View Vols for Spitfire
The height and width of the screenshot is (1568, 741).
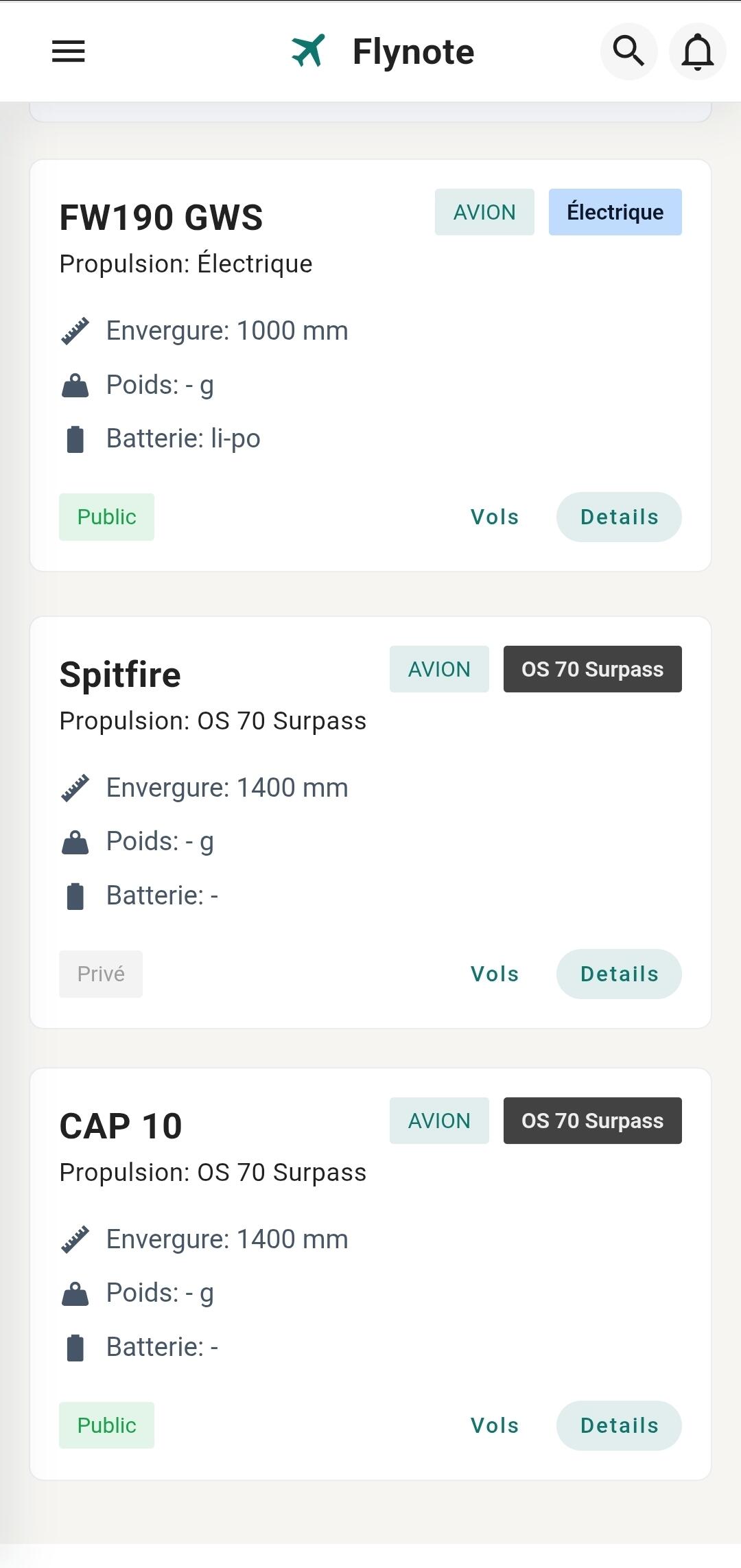point(494,974)
